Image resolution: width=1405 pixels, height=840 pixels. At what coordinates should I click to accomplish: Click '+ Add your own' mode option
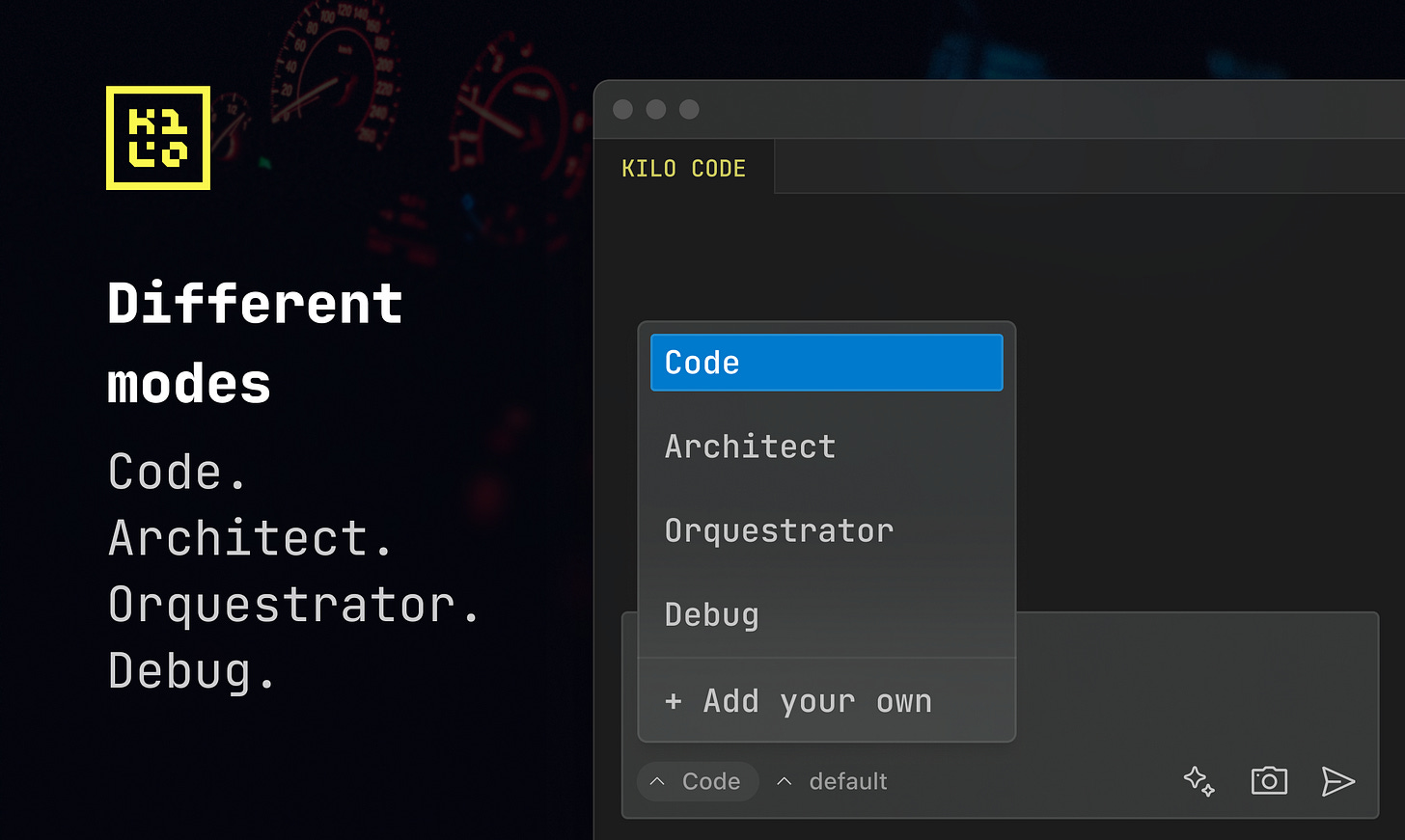coord(827,701)
